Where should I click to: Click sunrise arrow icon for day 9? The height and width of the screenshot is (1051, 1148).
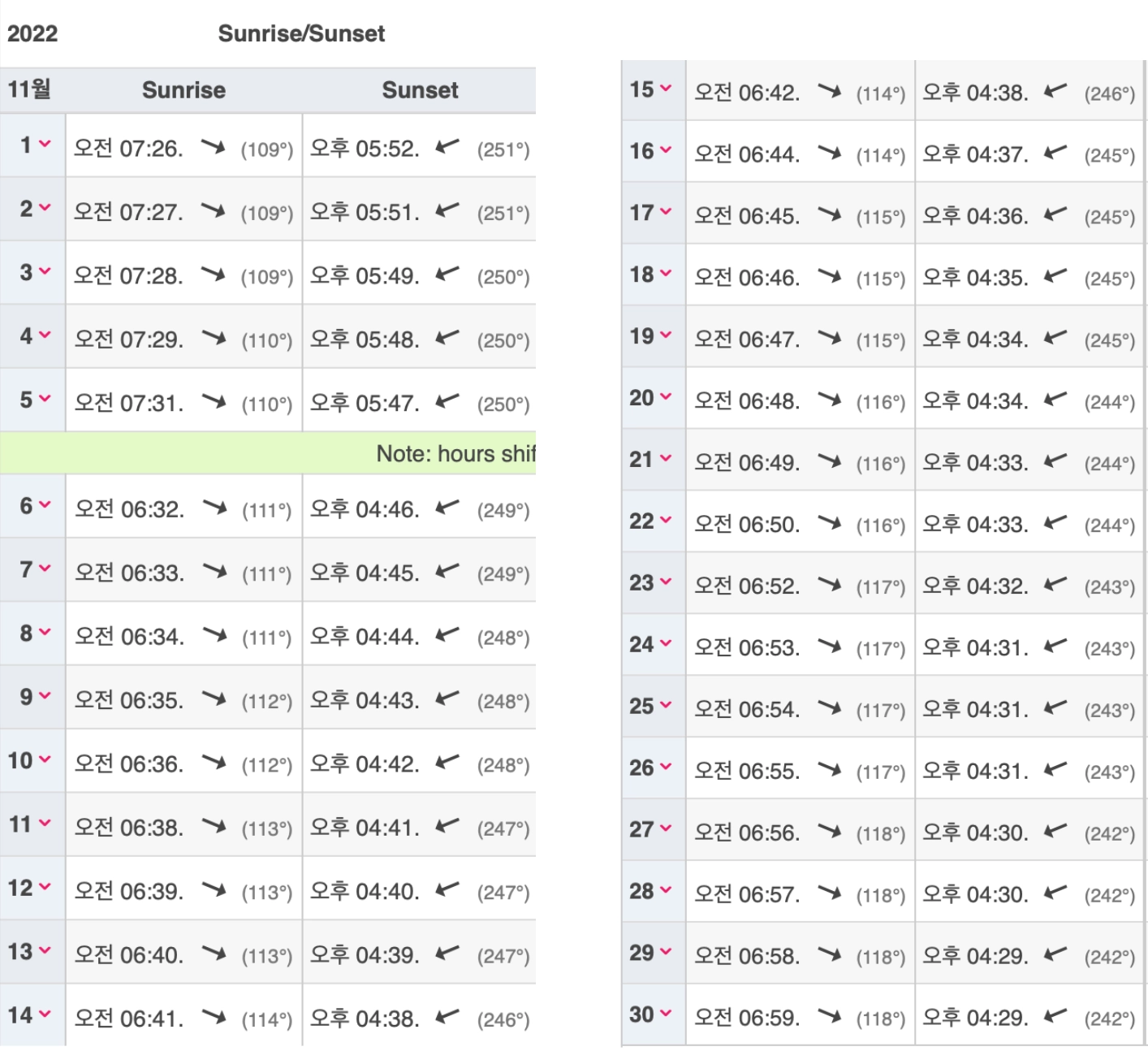[214, 699]
